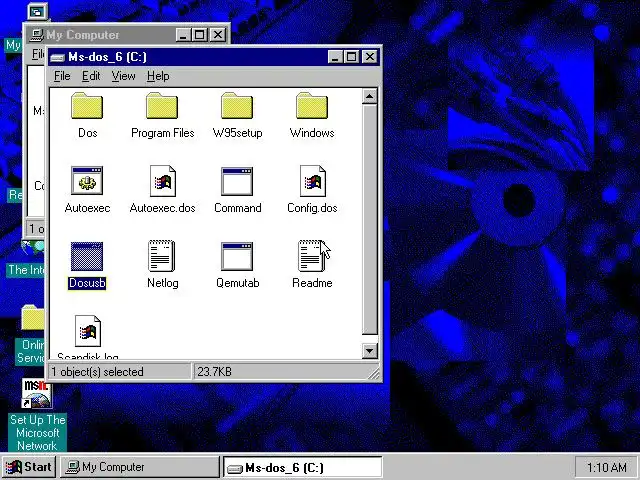The image size is (640, 480).
Task: Click the Ms-dos_6 window resize grip
Action: pos(373,373)
